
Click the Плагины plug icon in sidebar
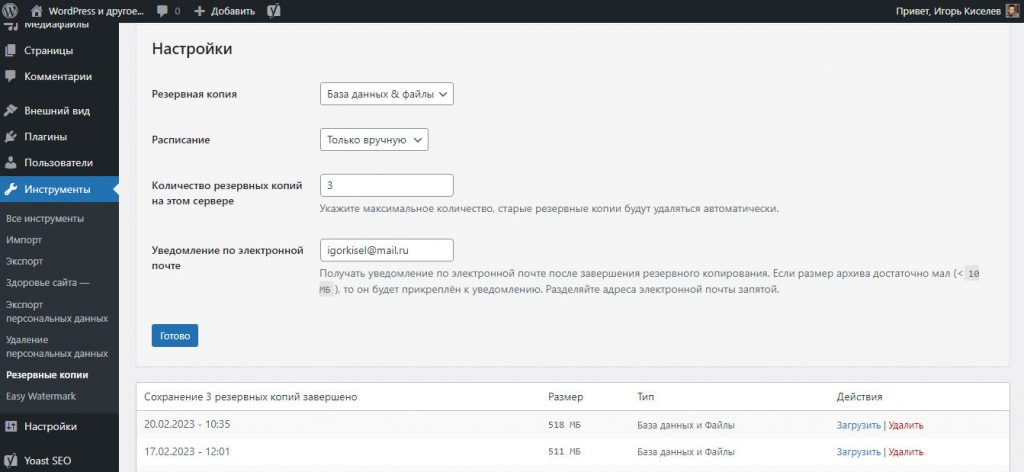11,137
